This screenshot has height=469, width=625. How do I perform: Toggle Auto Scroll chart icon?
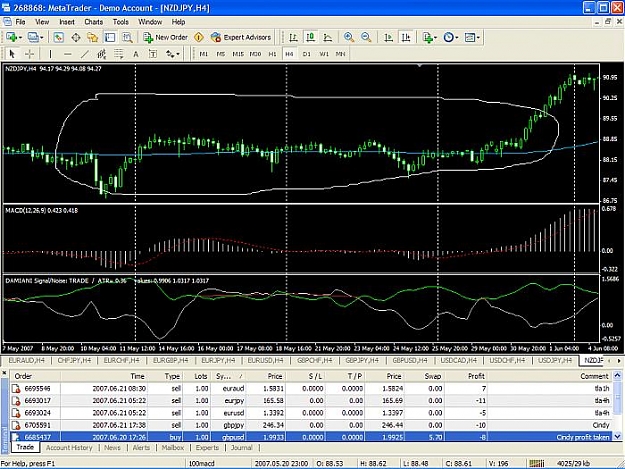(x=388, y=37)
